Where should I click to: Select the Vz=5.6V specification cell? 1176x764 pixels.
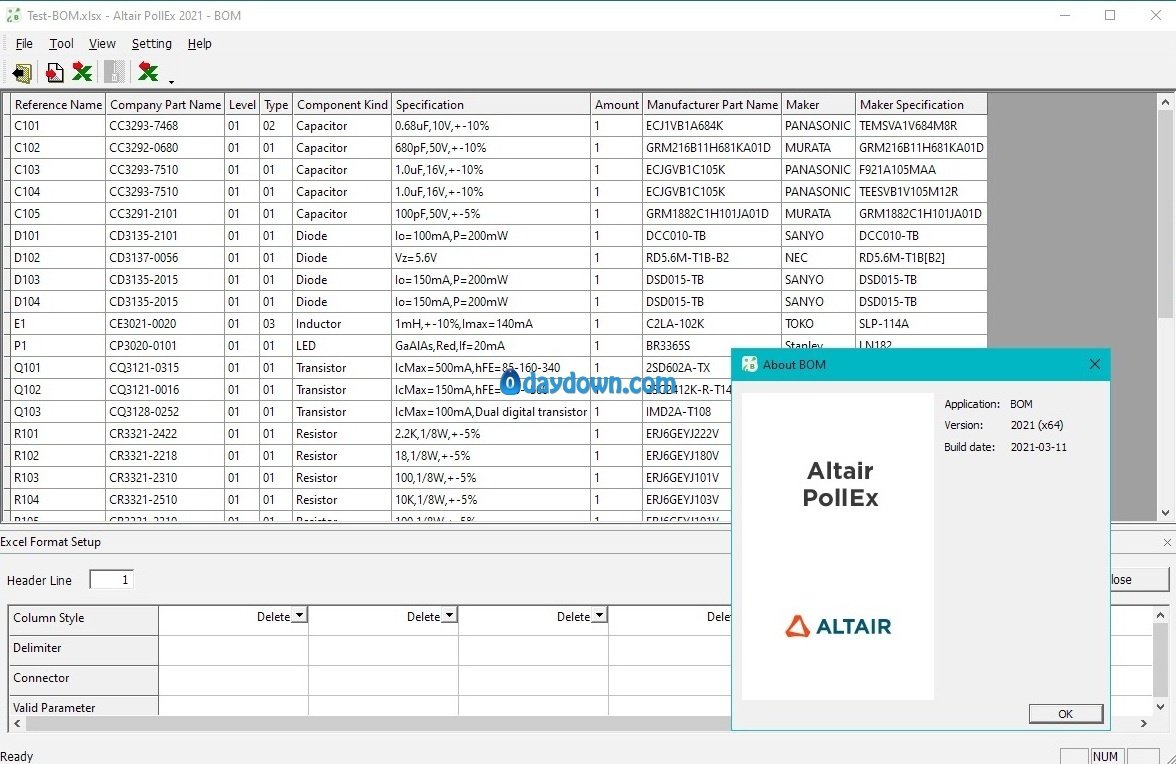[x=490, y=258]
